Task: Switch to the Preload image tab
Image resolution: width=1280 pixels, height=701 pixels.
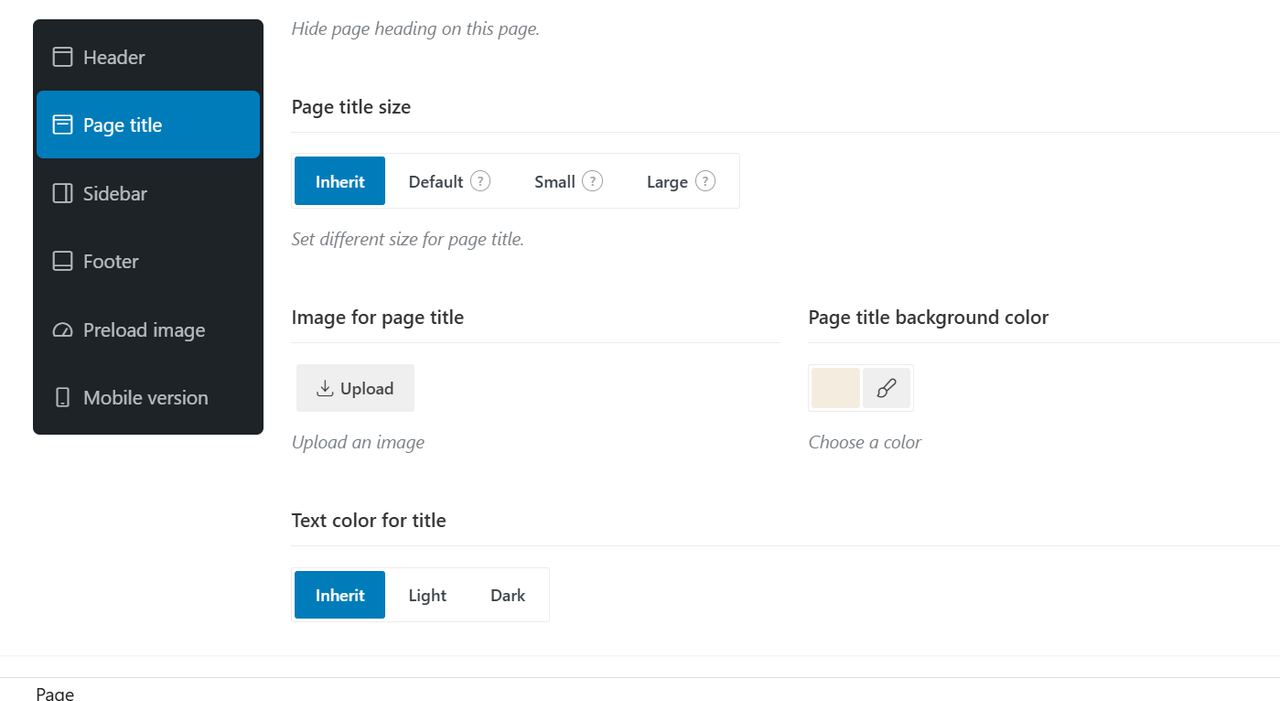Action: (148, 330)
